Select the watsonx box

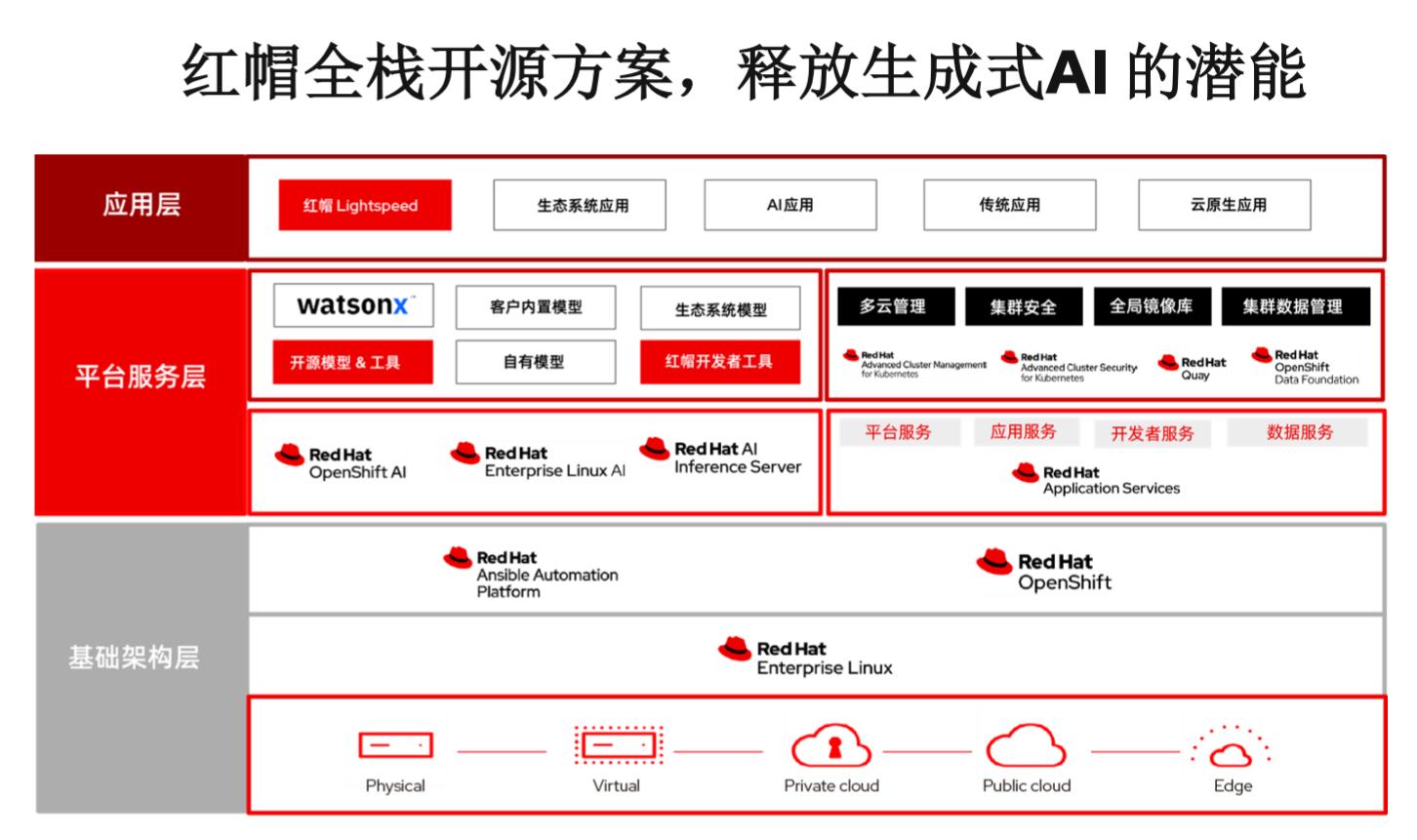pos(353,305)
